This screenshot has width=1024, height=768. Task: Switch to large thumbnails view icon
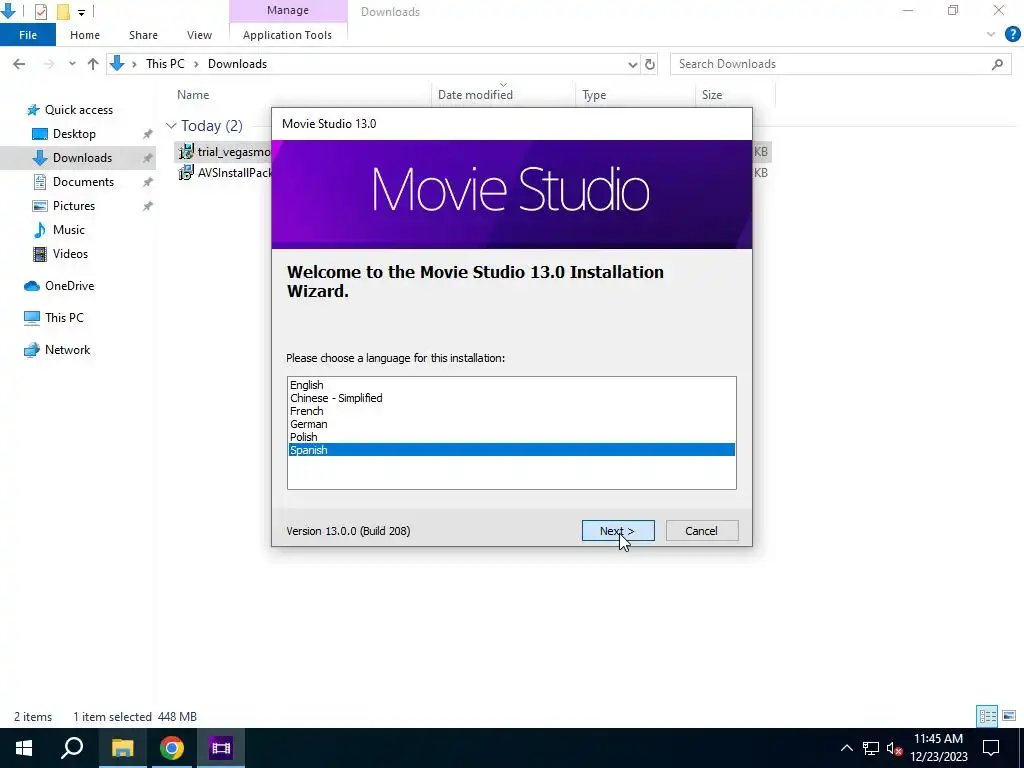pos(1009,716)
